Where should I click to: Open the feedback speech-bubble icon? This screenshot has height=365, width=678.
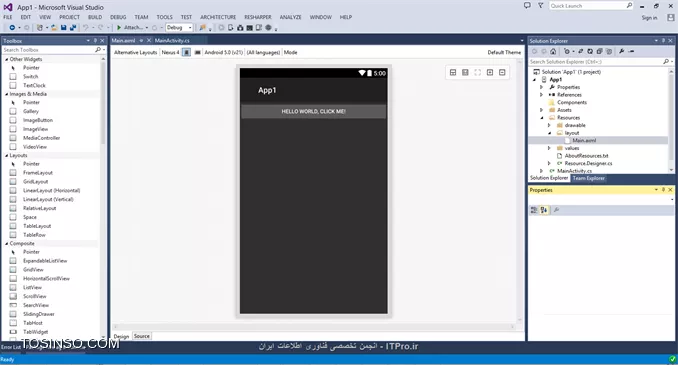click(x=527, y=6)
